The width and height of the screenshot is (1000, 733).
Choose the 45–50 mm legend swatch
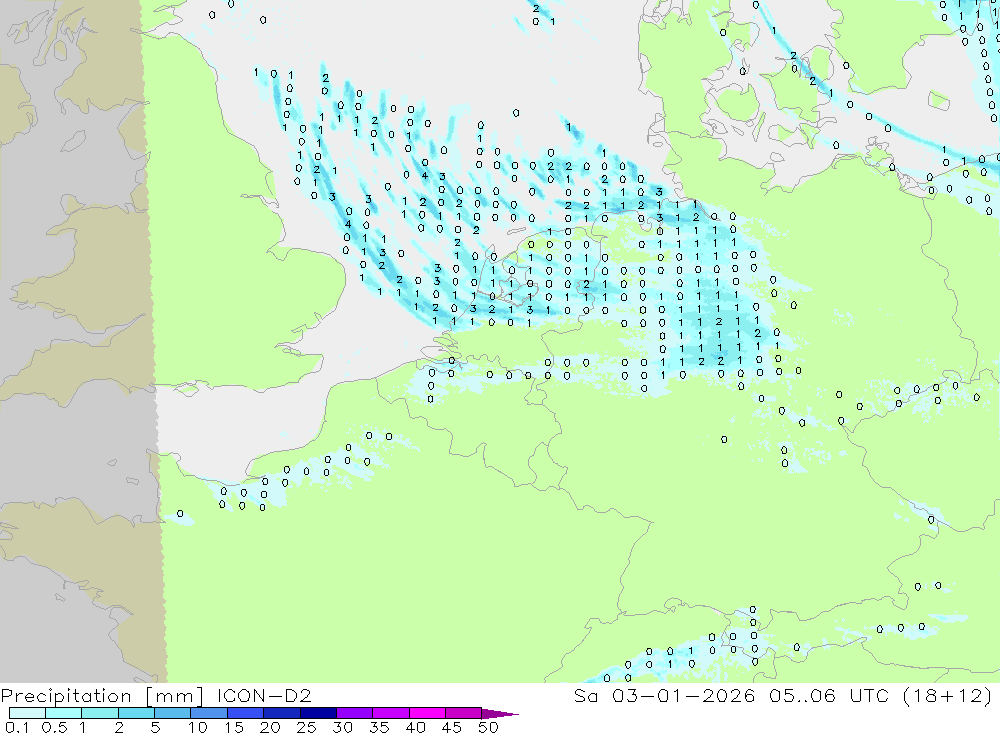pyautogui.click(x=464, y=713)
